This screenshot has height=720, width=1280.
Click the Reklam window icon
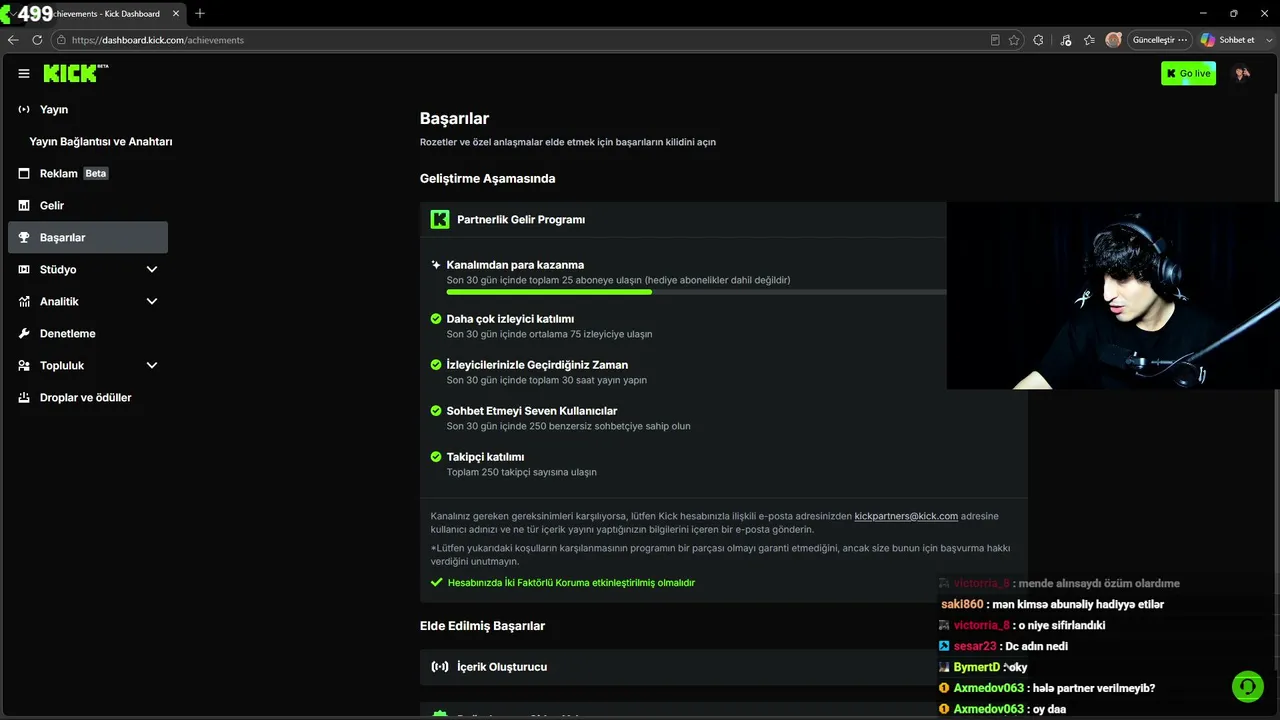(x=24, y=173)
